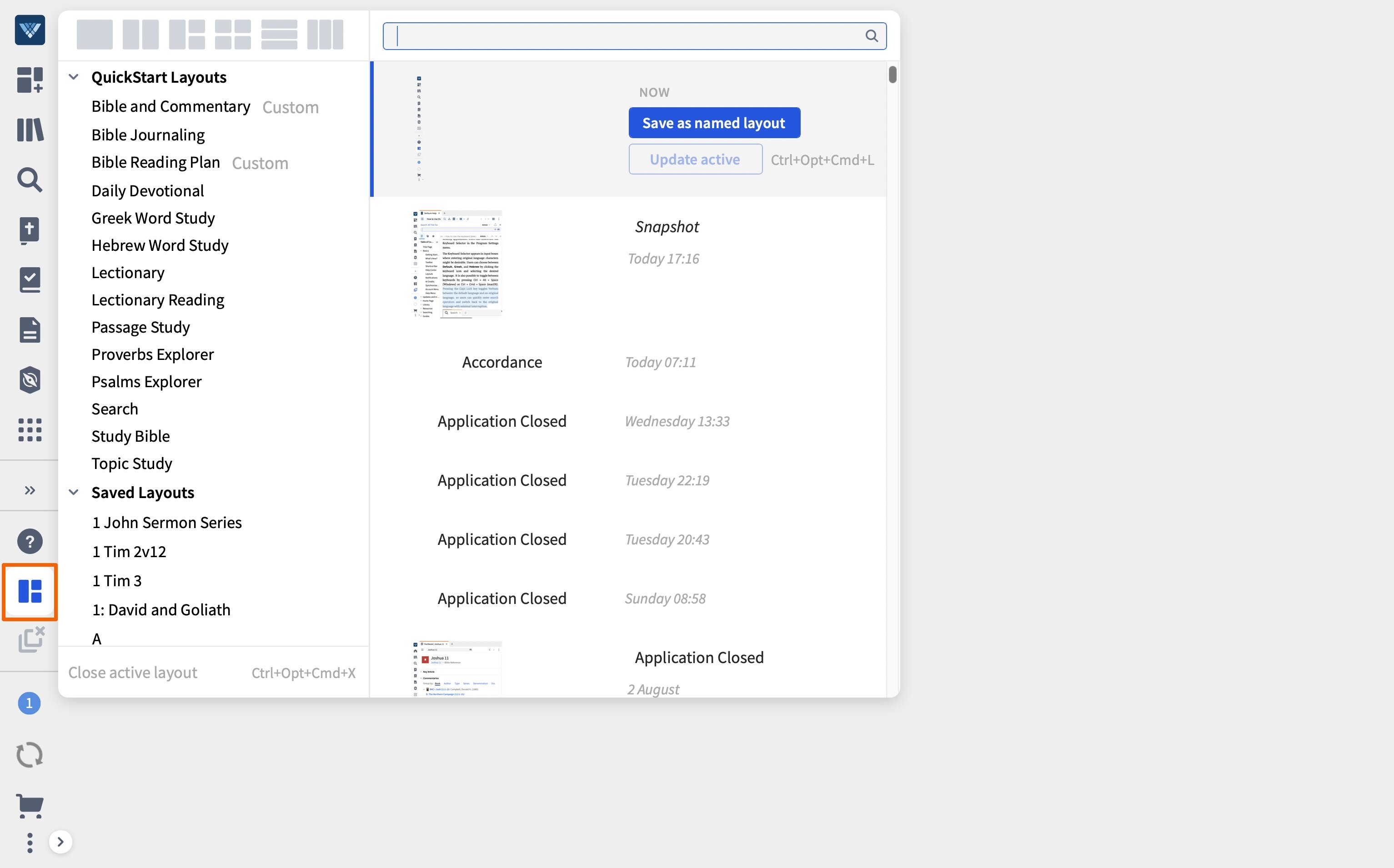Click Close active layout
The height and width of the screenshot is (868, 1394).
133,672
